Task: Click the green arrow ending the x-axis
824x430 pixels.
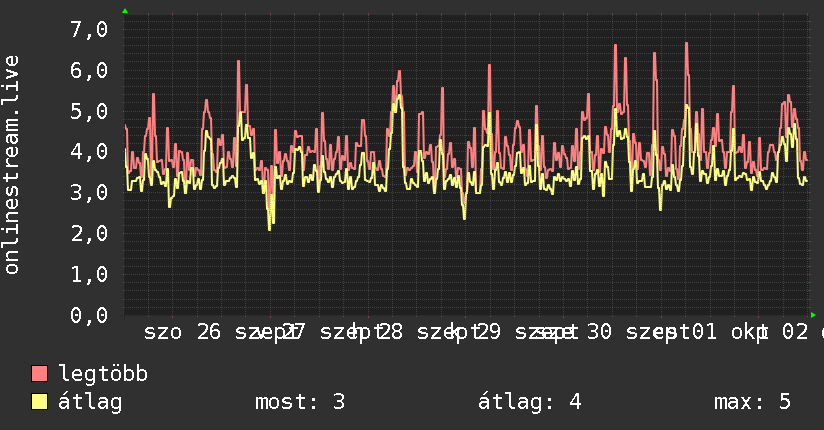Action: click(813, 315)
